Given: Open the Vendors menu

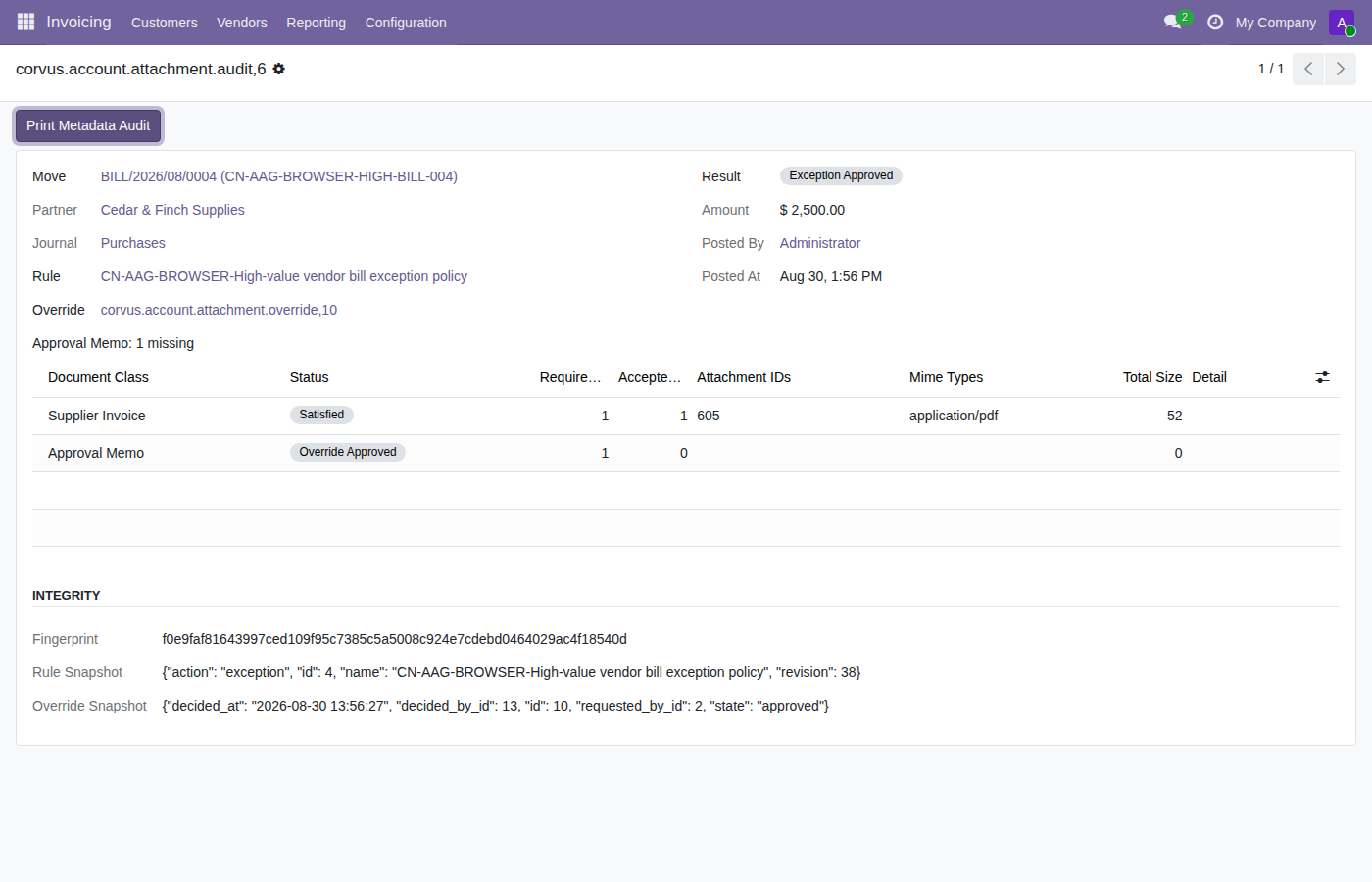Looking at the screenshot, I should coord(242,23).
